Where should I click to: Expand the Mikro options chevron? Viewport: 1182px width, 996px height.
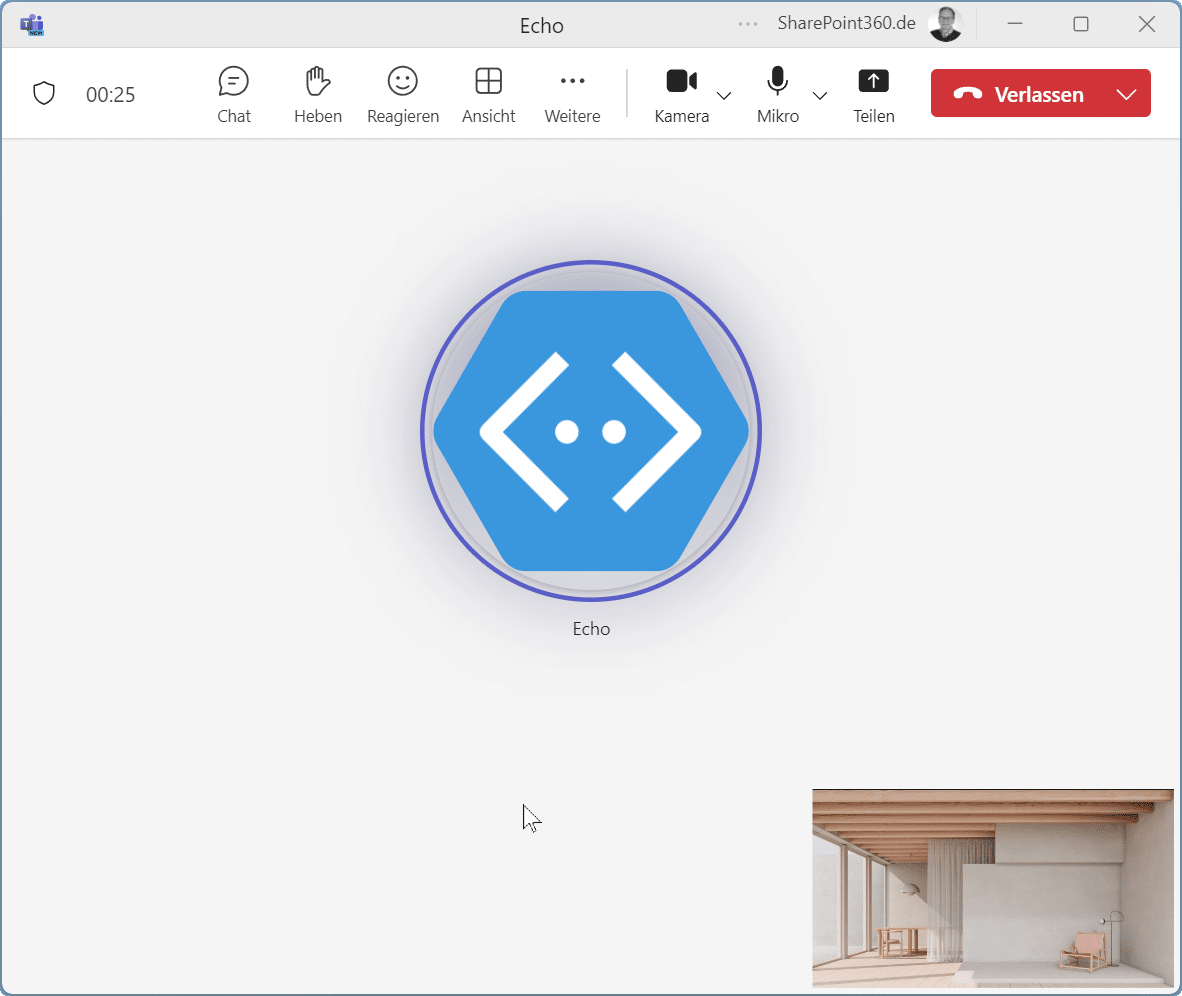tap(820, 96)
